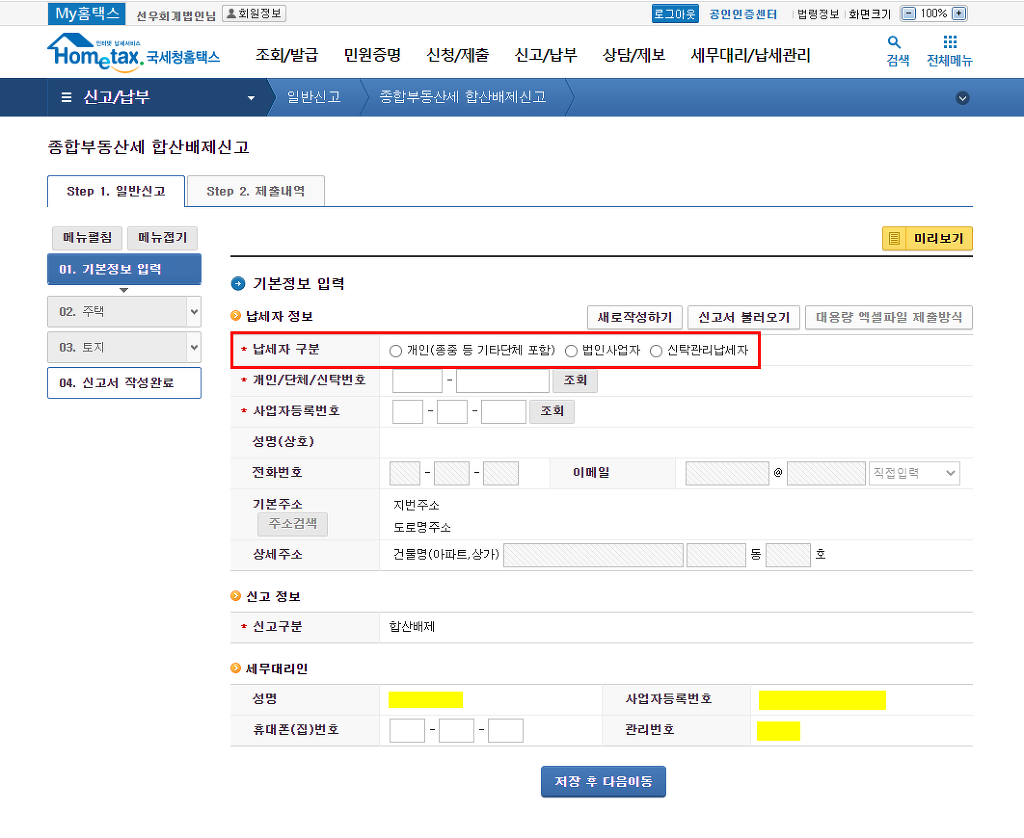
Task: Focus middle 사업자등록번호 field
Action: pos(452,412)
